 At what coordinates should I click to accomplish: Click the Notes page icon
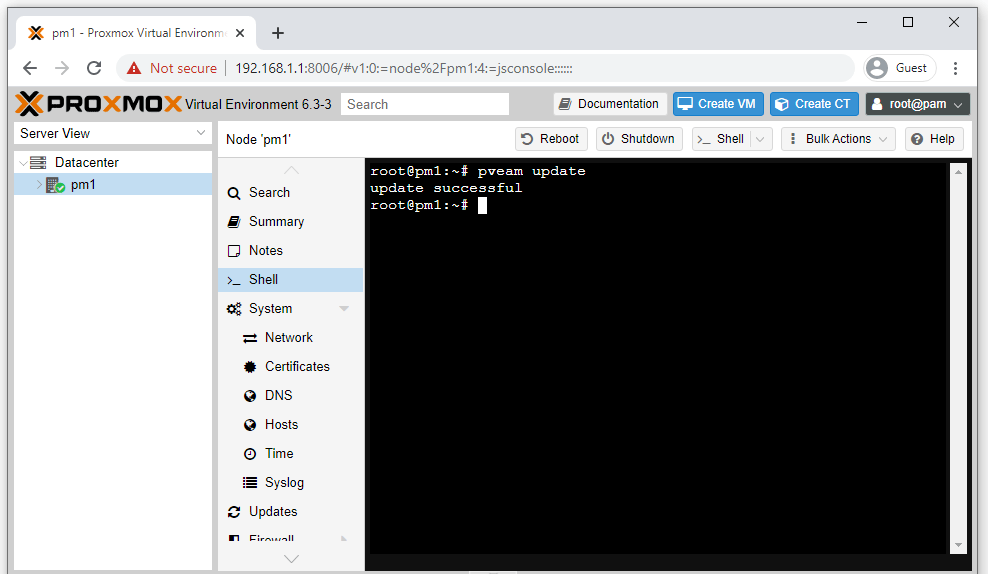[x=234, y=251]
